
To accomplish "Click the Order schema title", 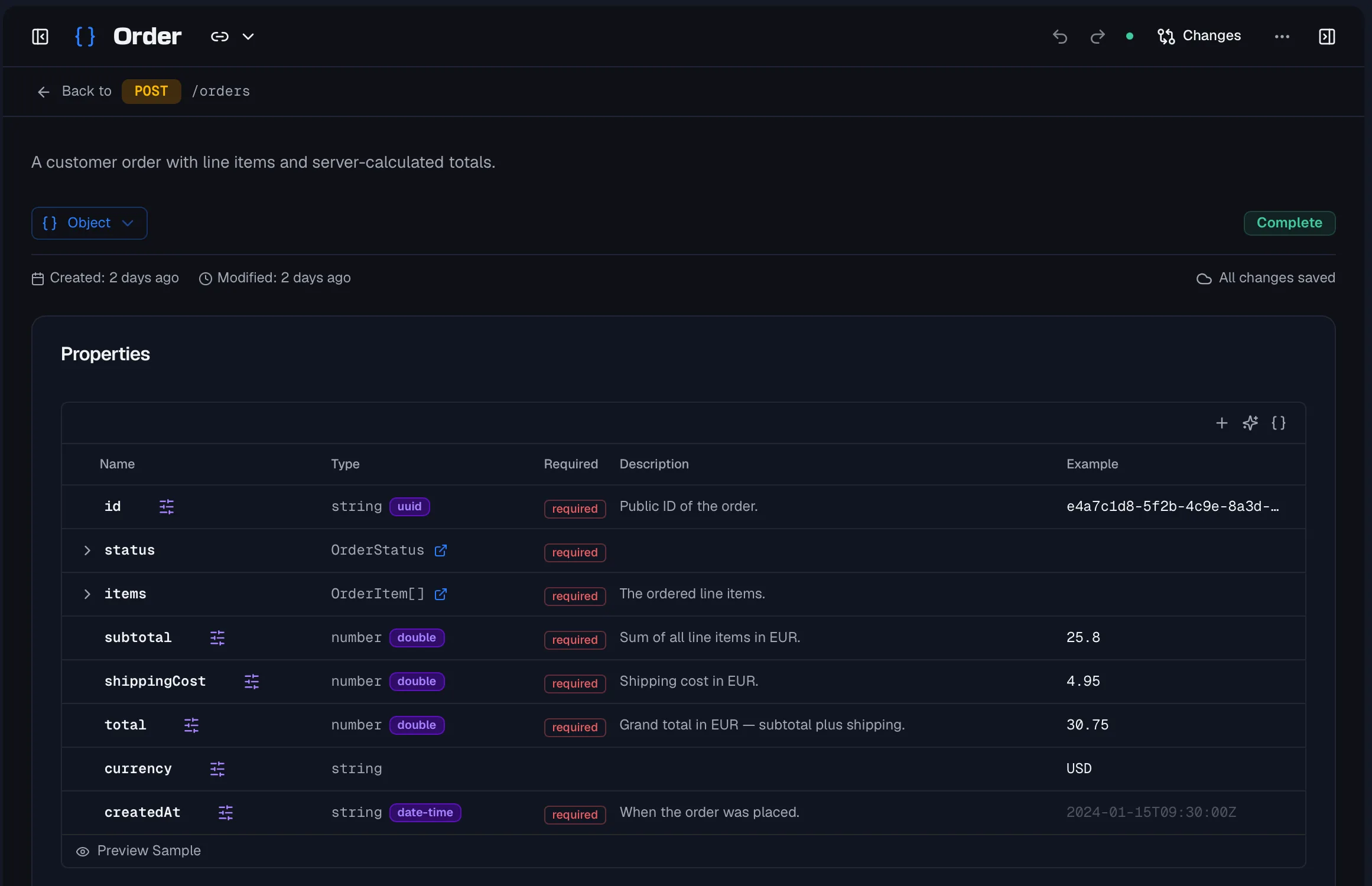I will [147, 37].
